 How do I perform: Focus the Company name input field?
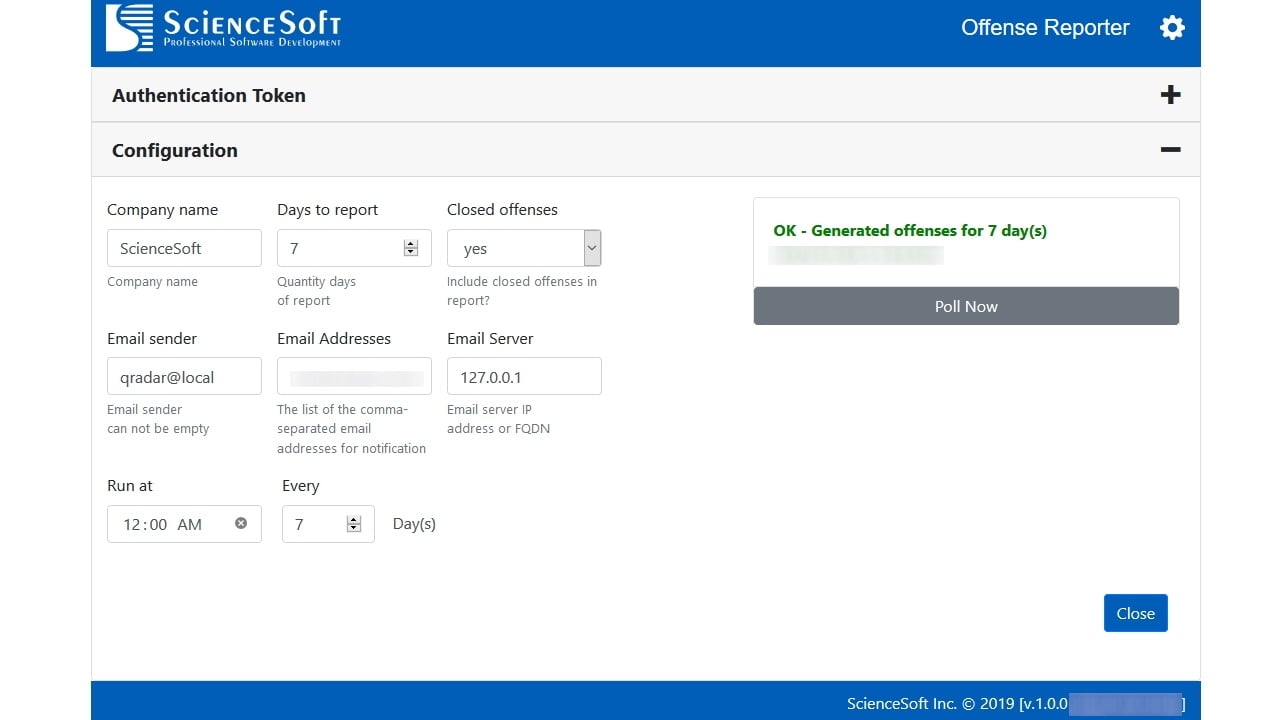click(184, 248)
